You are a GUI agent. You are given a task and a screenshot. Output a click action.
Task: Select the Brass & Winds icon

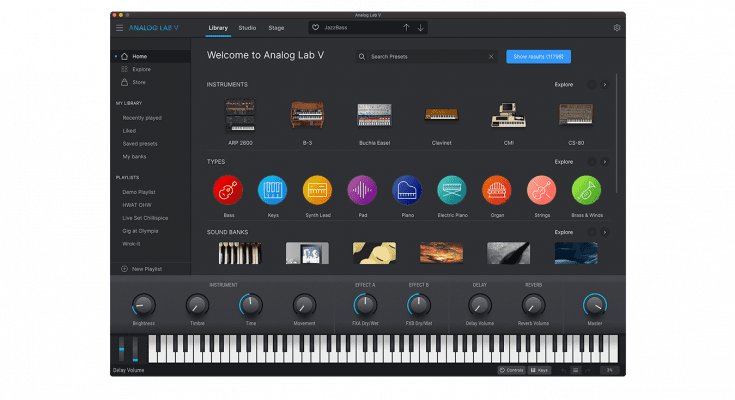coord(586,189)
